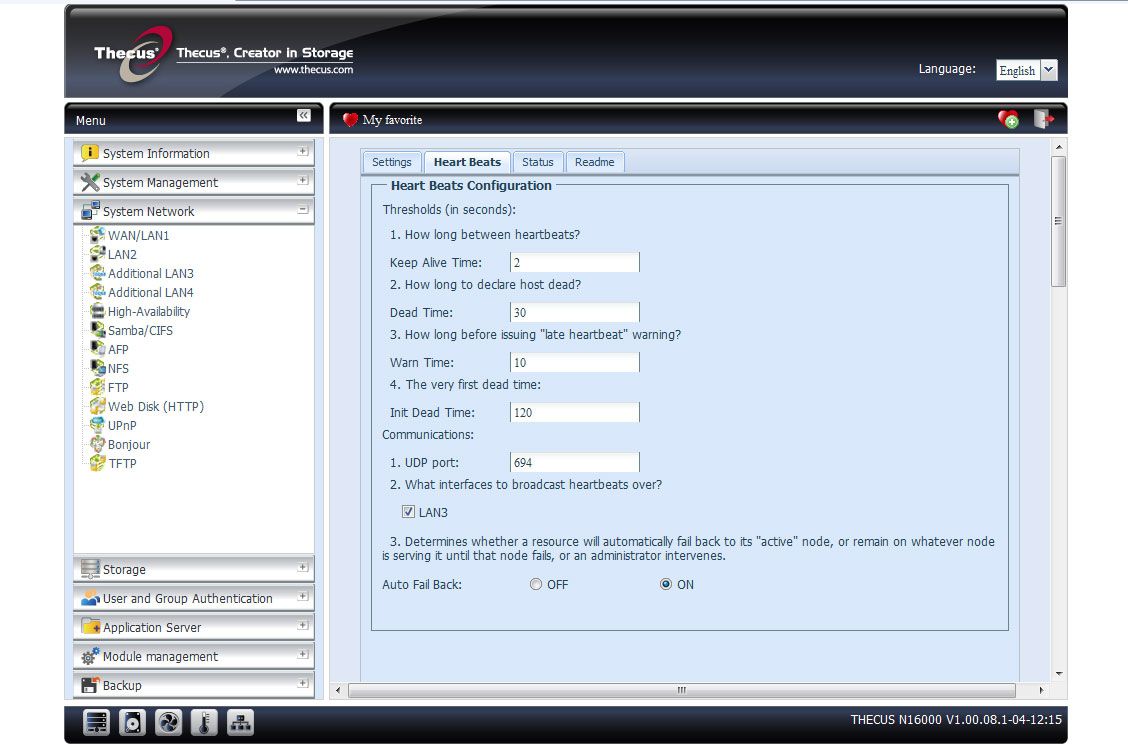Collapse the Menu panel
Viewport: 1128px width, 752px height.
pos(304,115)
